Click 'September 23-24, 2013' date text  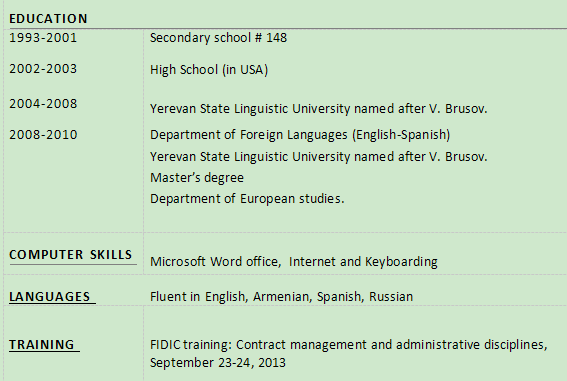pos(218,363)
